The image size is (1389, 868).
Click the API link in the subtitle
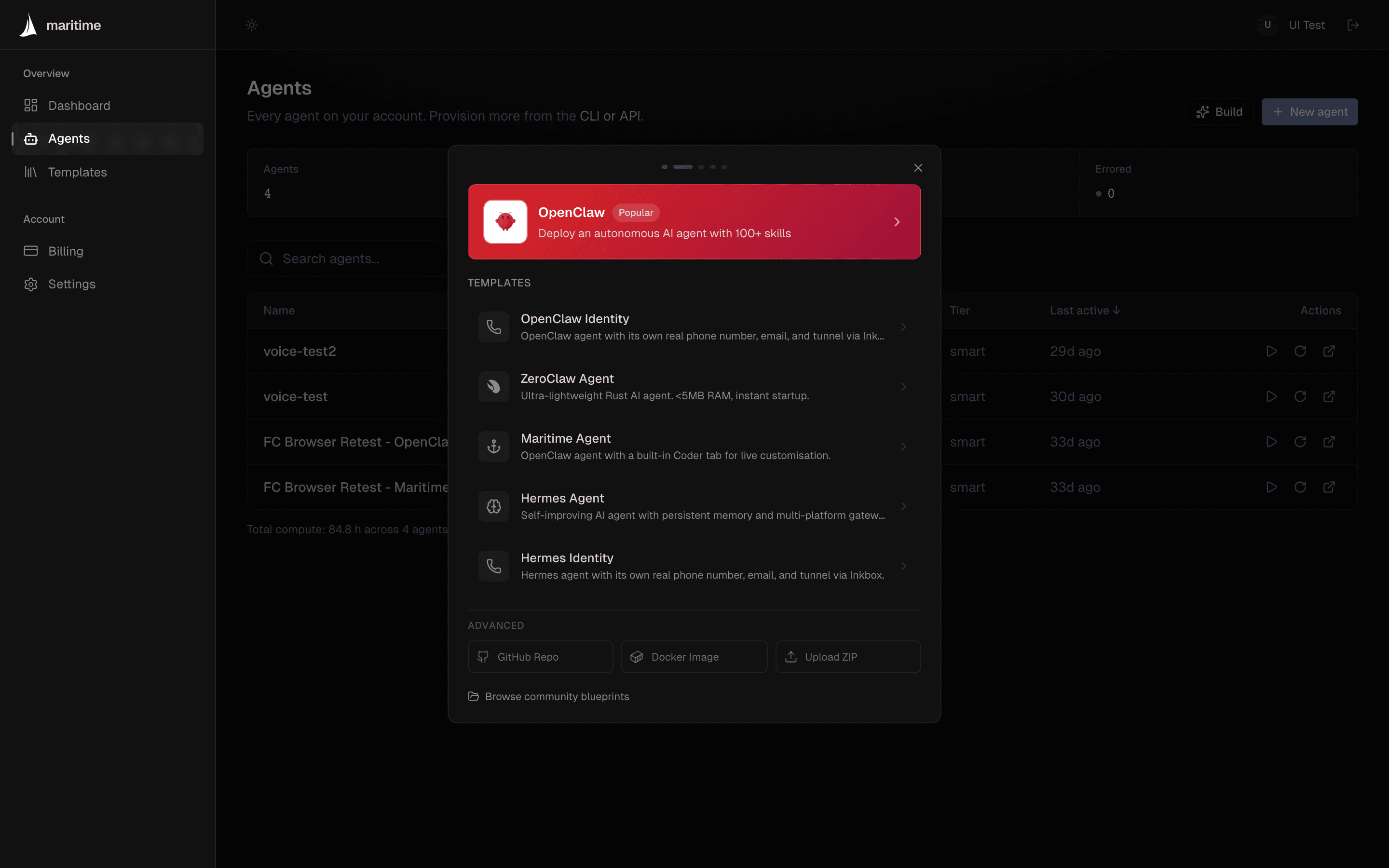pyautogui.click(x=630, y=116)
